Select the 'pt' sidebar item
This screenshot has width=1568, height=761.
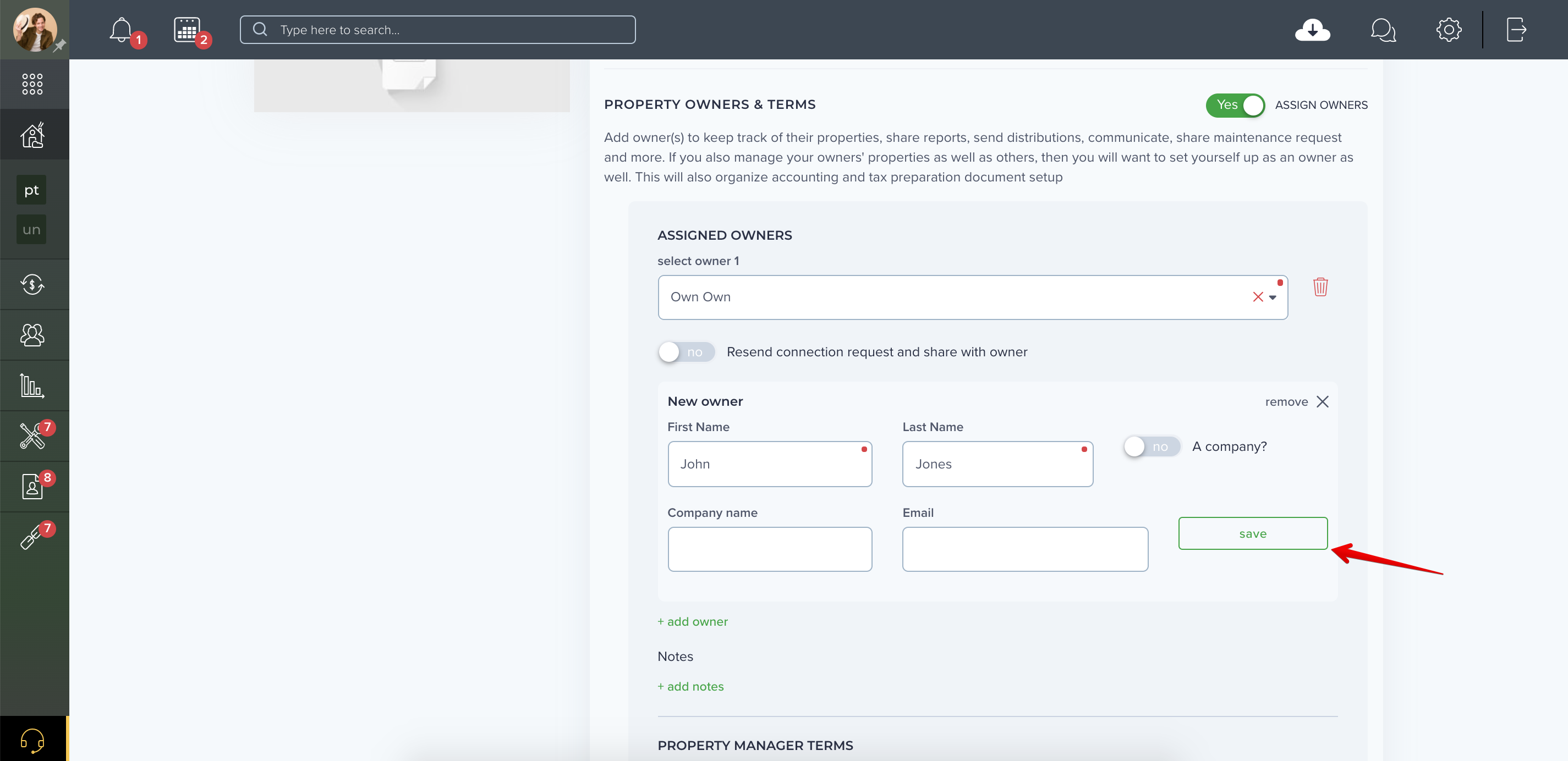pyautogui.click(x=32, y=190)
